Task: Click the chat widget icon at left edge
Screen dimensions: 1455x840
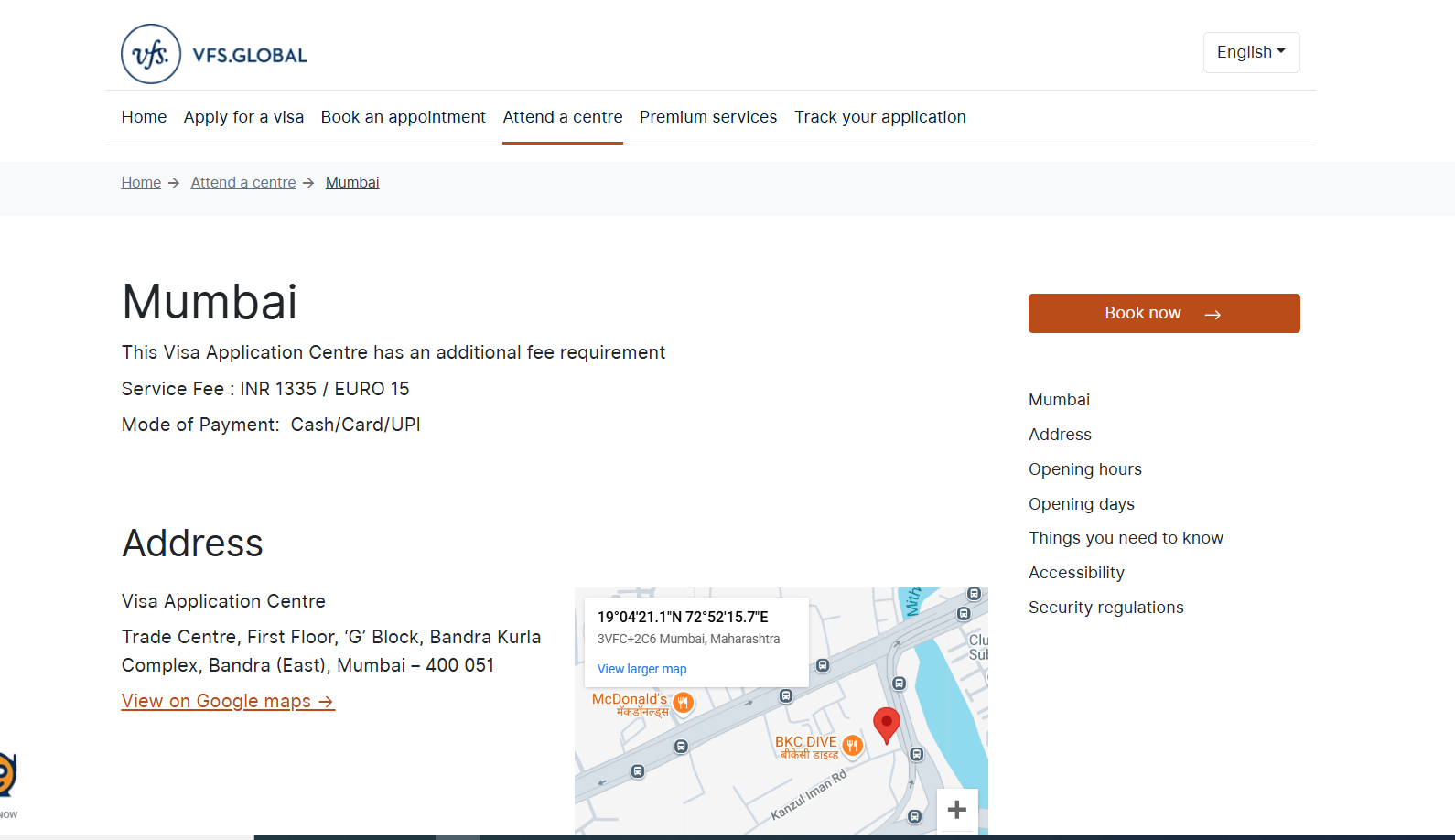Action: [x=7, y=776]
